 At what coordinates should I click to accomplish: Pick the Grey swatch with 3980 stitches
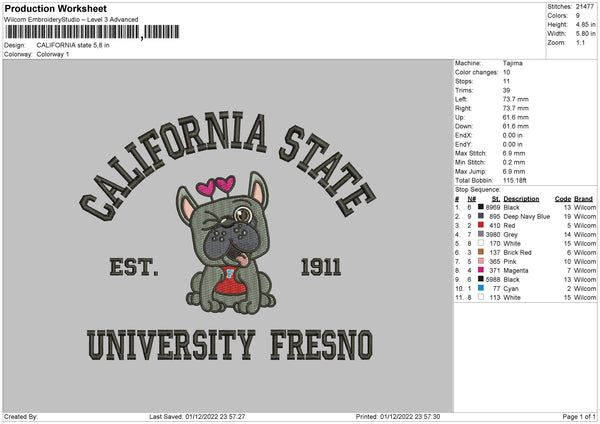(481, 234)
